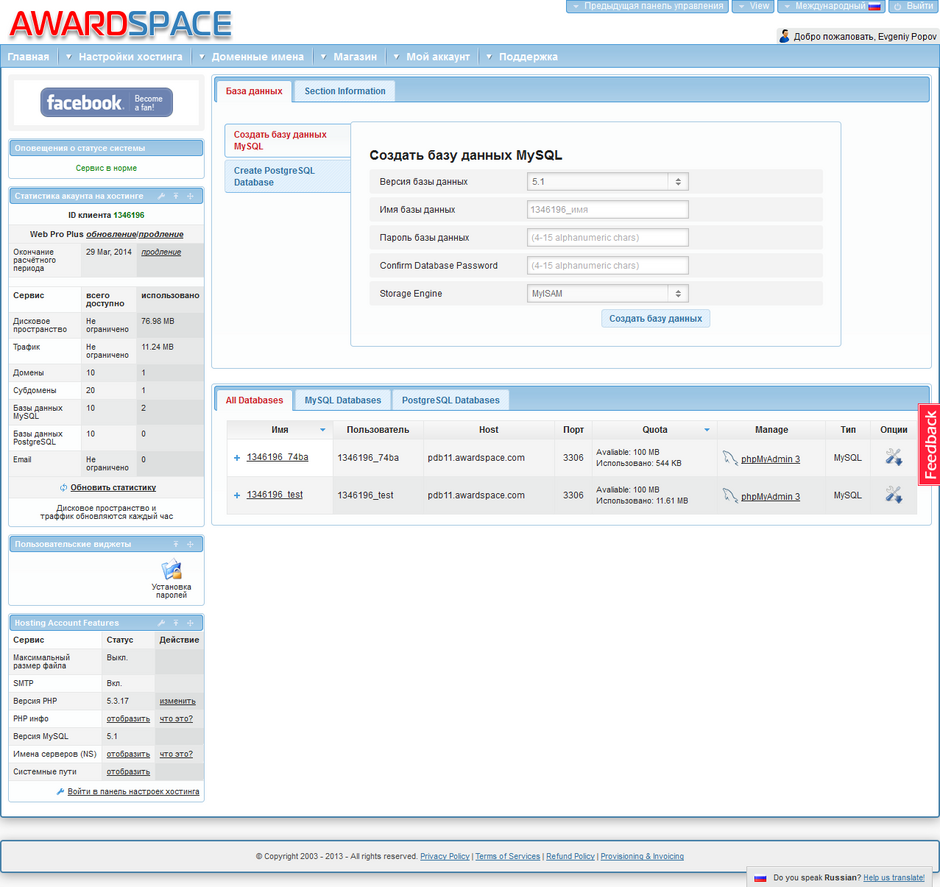Select the Create PostgreSQL Database side tab
The image size is (940, 887).
pyautogui.click(x=287, y=176)
